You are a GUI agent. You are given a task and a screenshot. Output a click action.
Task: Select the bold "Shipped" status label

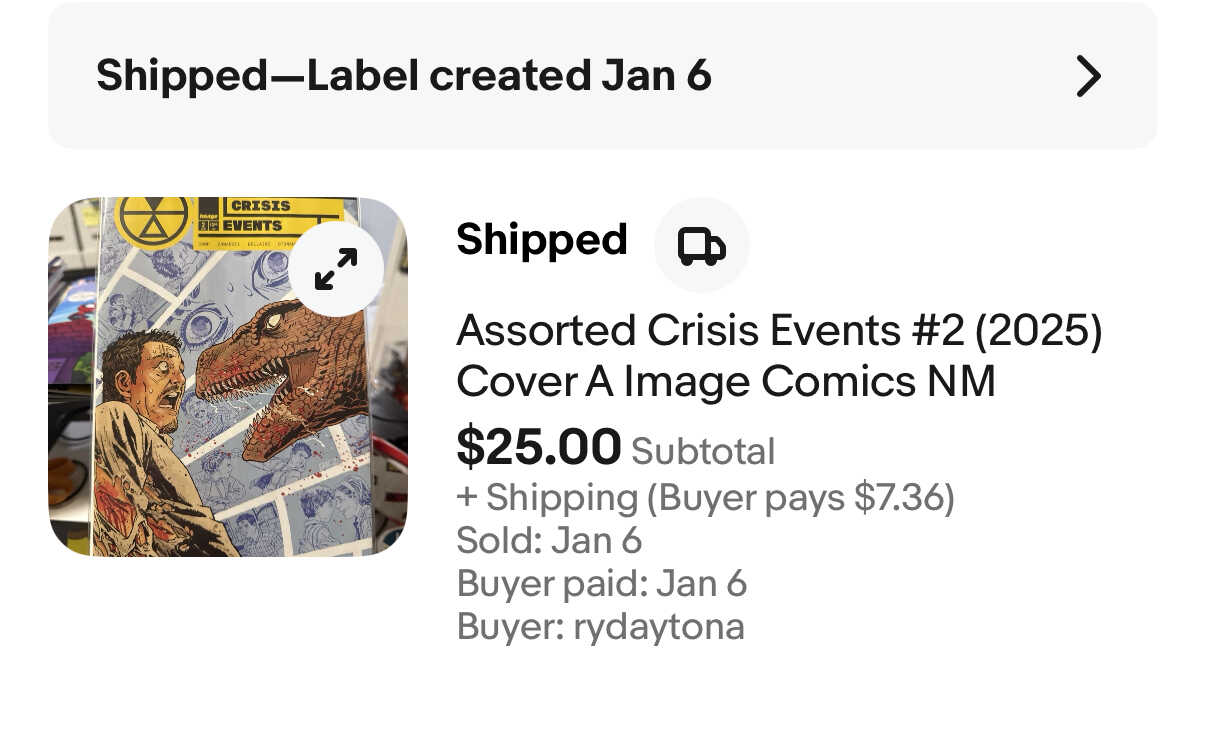coord(541,240)
